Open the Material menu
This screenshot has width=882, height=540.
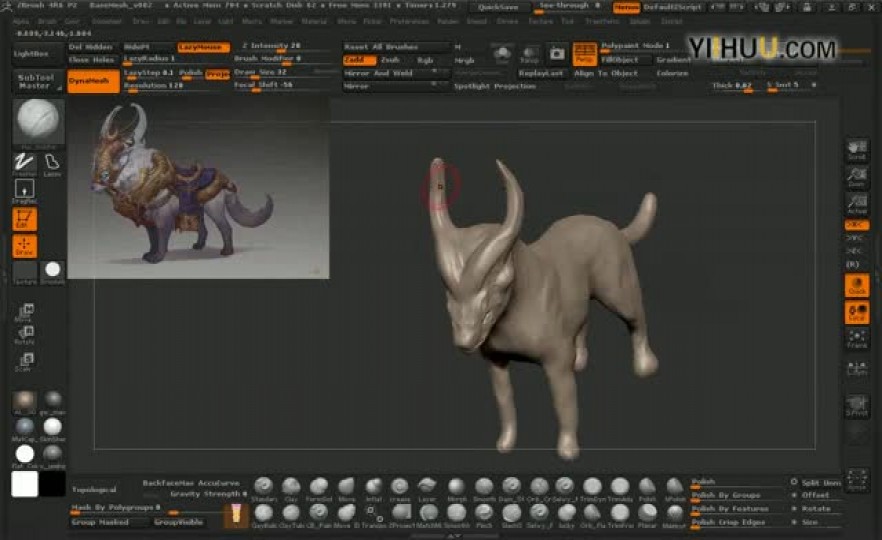click(314, 21)
